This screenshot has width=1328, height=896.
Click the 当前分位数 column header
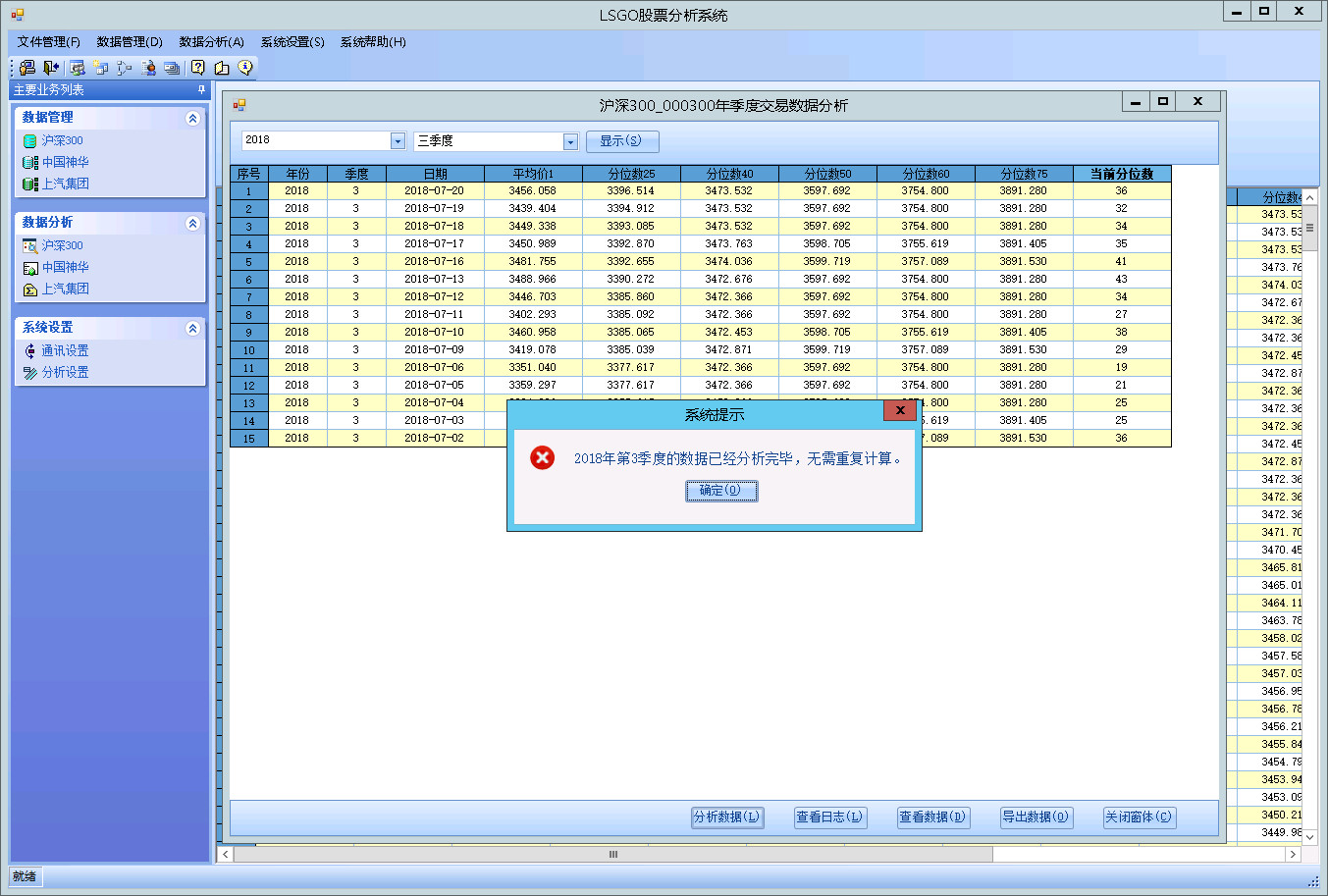(1122, 174)
